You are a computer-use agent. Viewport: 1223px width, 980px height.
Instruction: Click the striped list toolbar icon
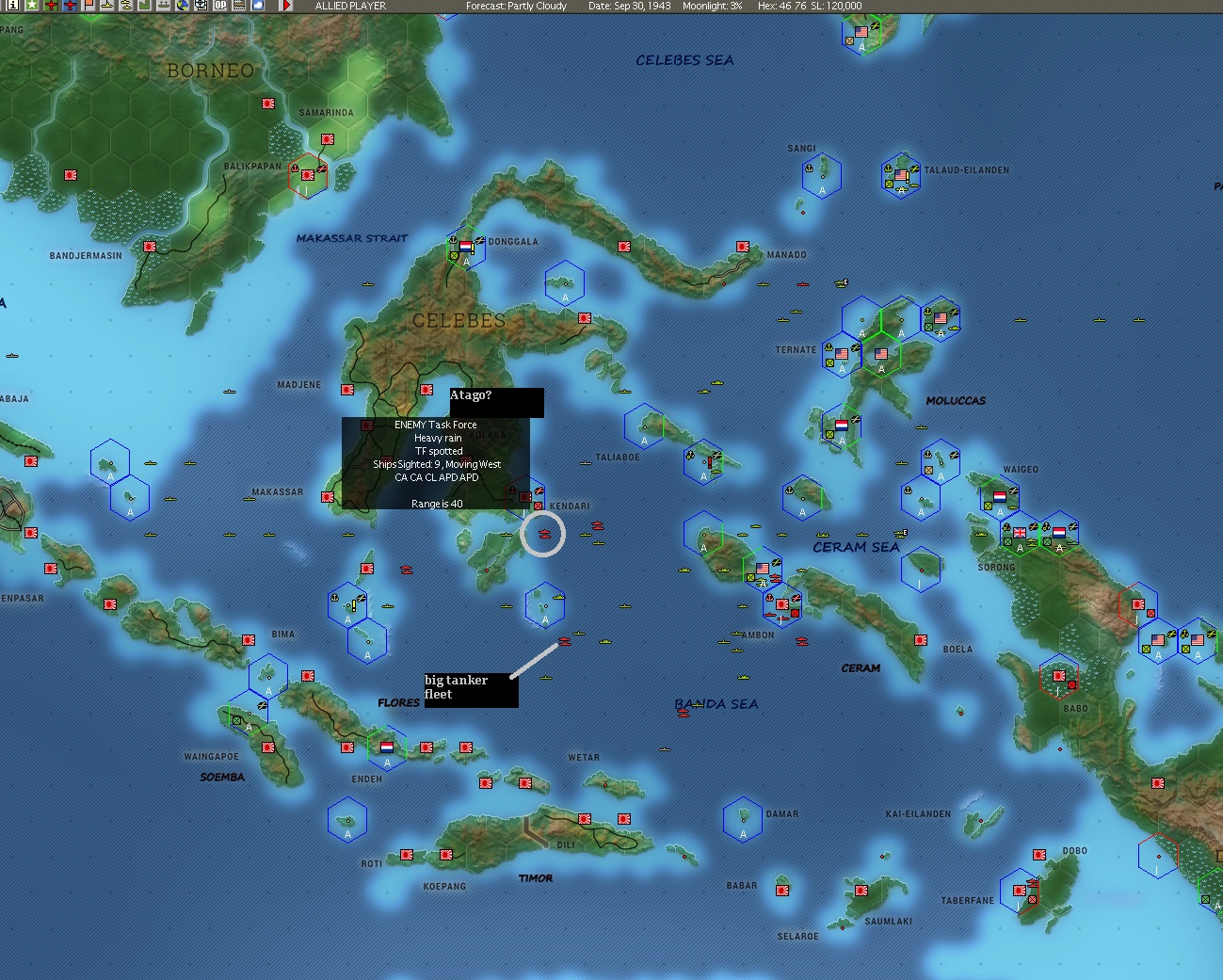[239, 5]
